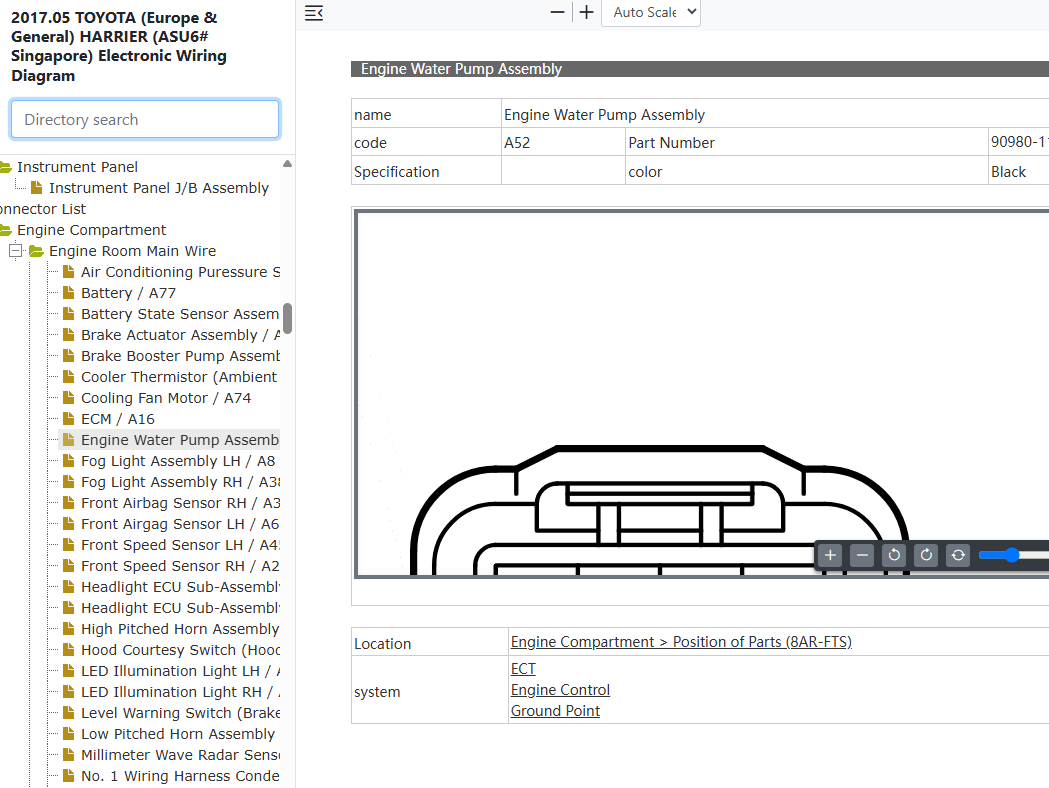The height and width of the screenshot is (788, 1049).
Task: Open the Engine Control system link
Action: 560,690
